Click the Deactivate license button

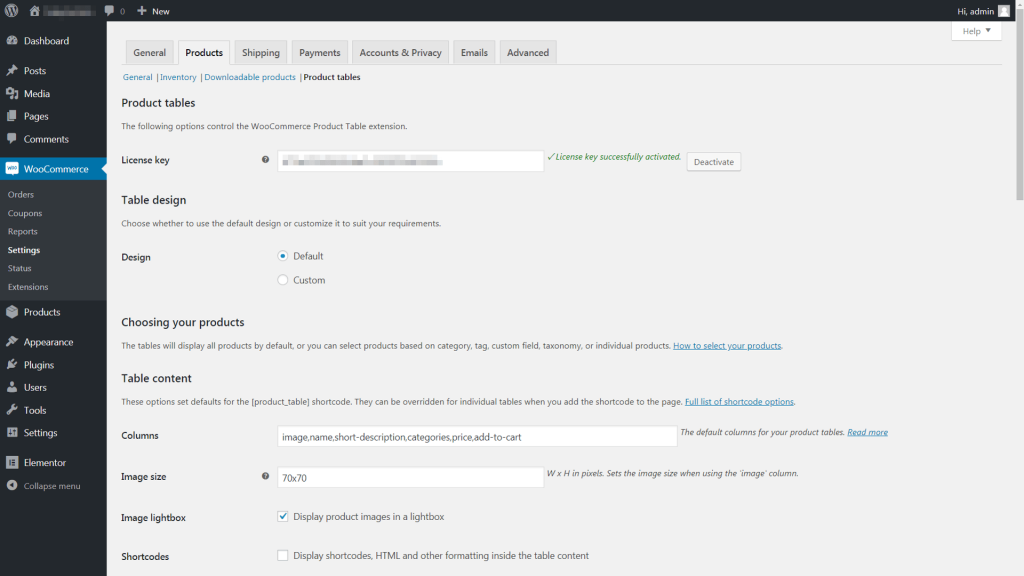pos(713,162)
